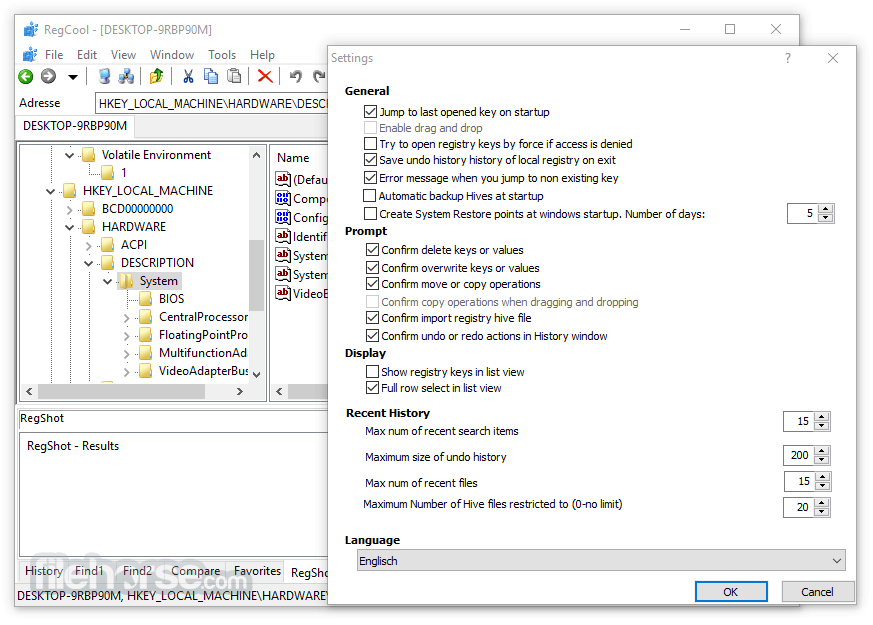Screen dimensions: 873x625
Task: Click the red Delete X icon
Action: click(265, 76)
